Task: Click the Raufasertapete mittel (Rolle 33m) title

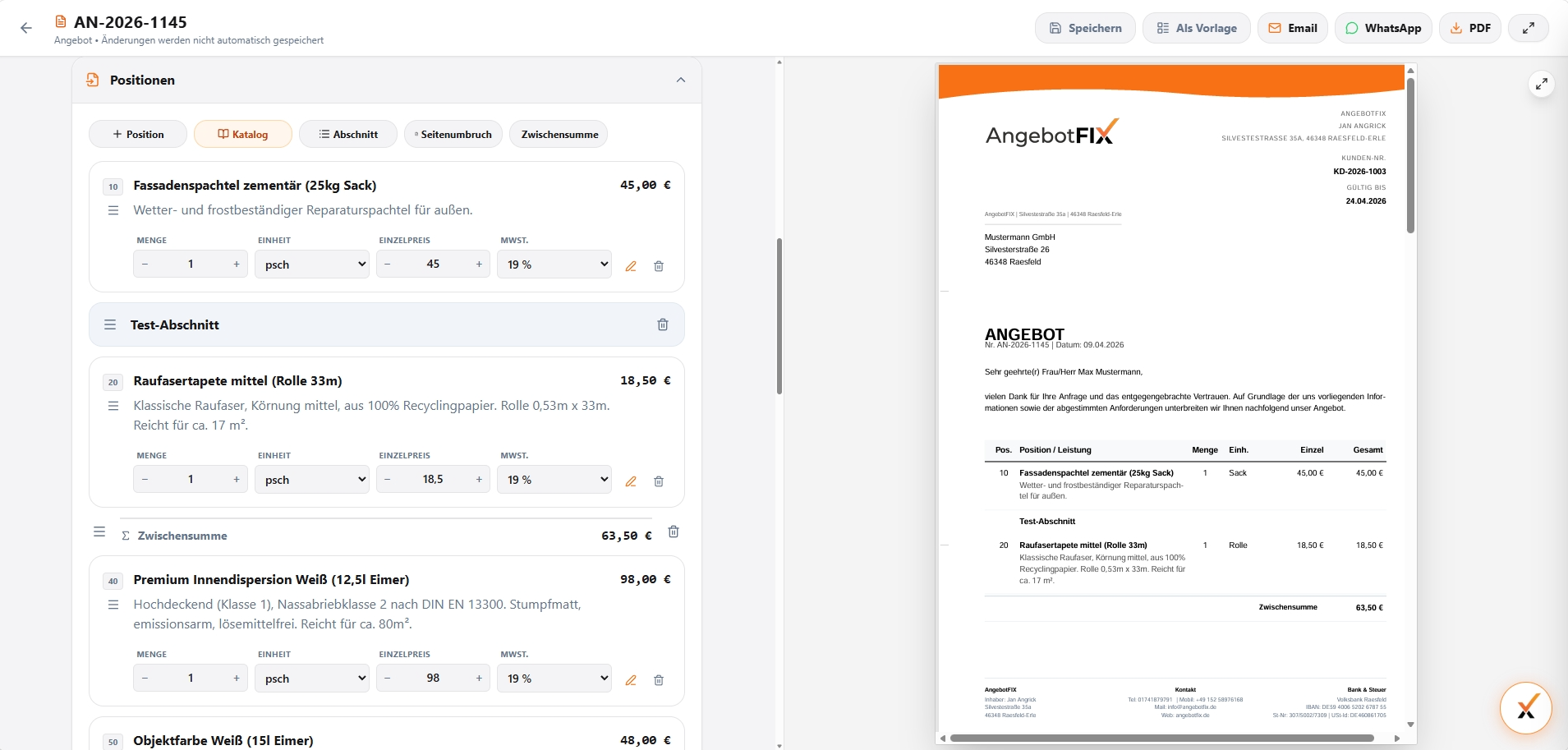Action: 238,381
